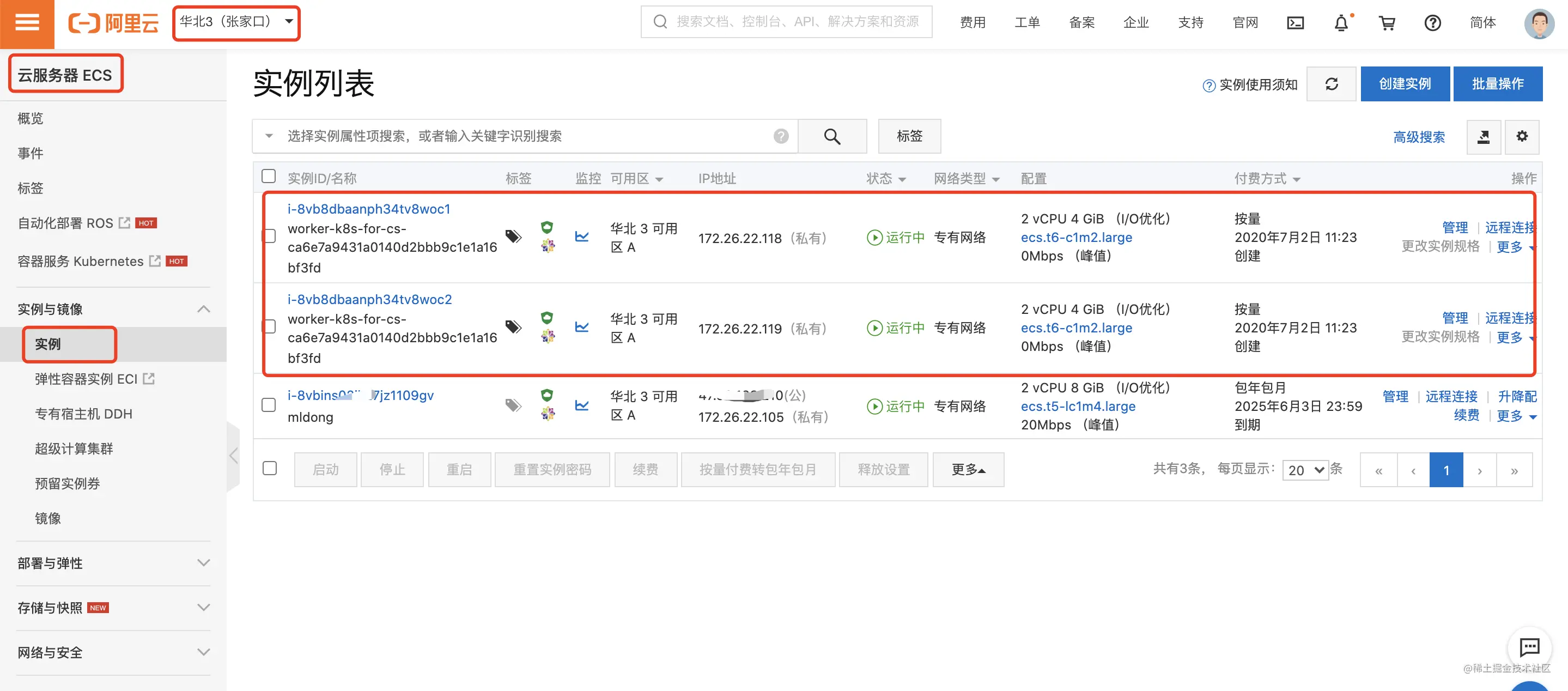This screenshot has width=1568, height=691.
Task: Open monitoring chart for instance woc2
Action: pyautogui.click(x=582, y=328)
